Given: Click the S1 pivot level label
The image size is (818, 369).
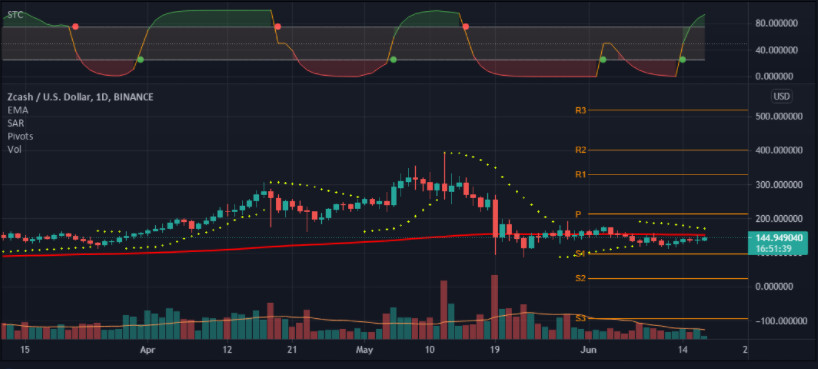Looking at the screenshot, I should pyautogui.click(x=580, y=254).
